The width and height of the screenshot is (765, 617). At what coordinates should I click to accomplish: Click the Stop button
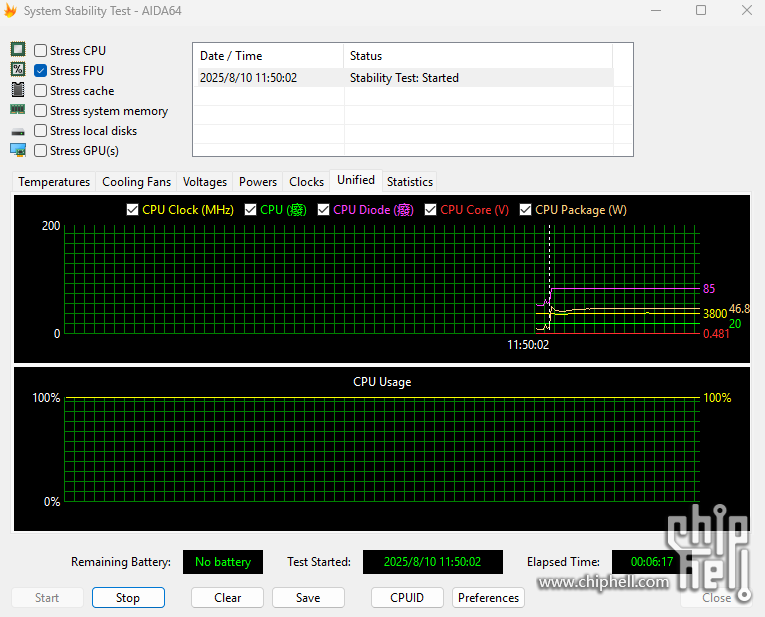click(x=128, y=597)
